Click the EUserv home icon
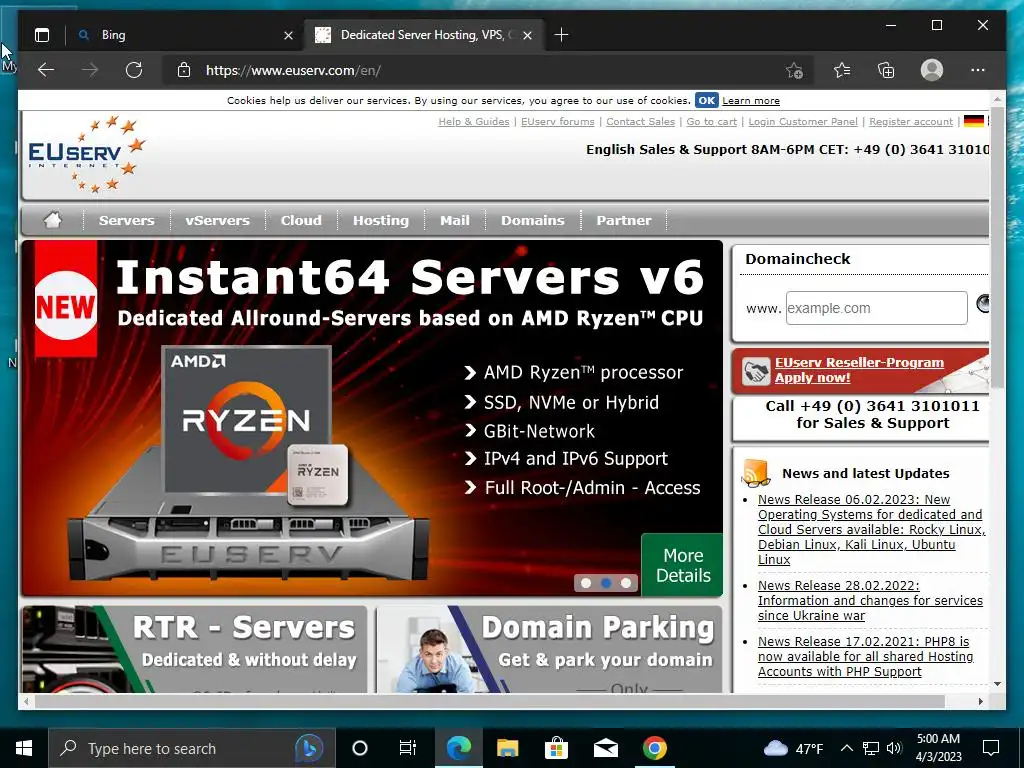 coord(53,220)
